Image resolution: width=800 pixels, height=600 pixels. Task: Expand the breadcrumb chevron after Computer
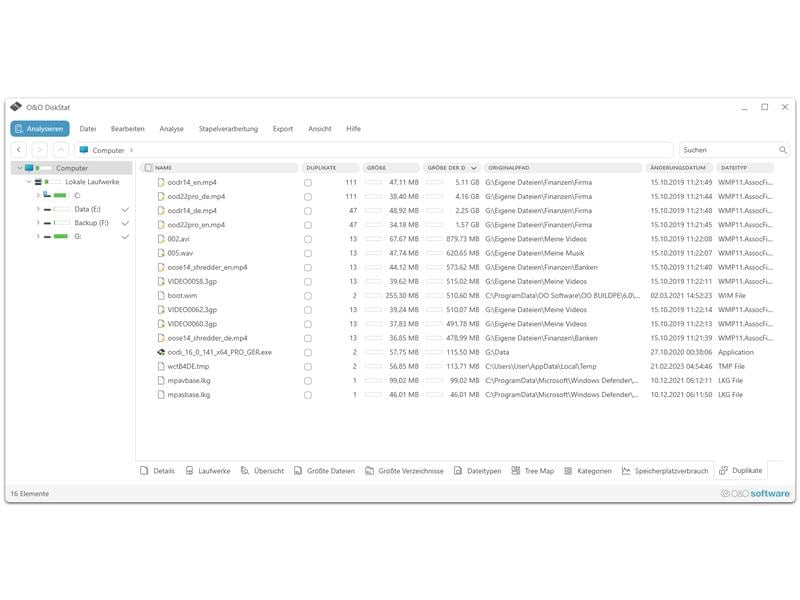(131, 150)
